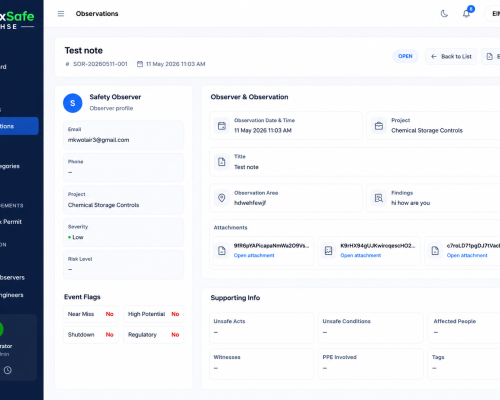Click the Observation Date & Time calendar icon
The height and width of the screenshot is (400, 500).
(222, 126)
